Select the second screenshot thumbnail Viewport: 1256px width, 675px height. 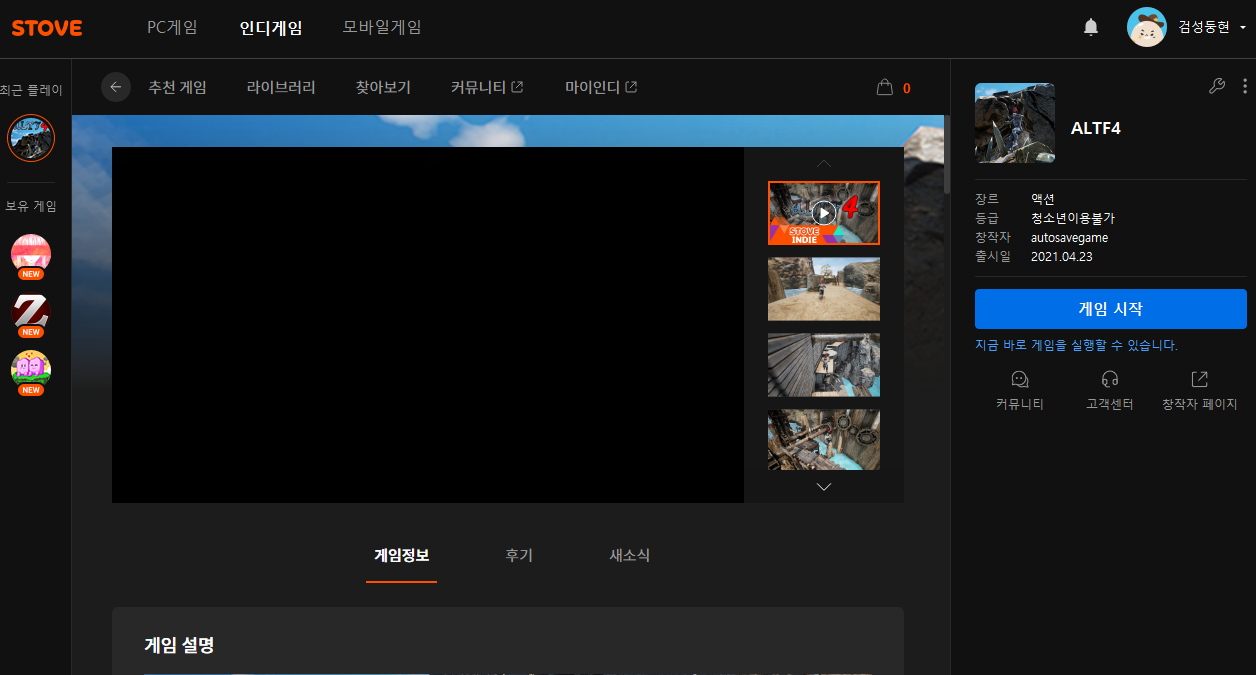point(823,289)
